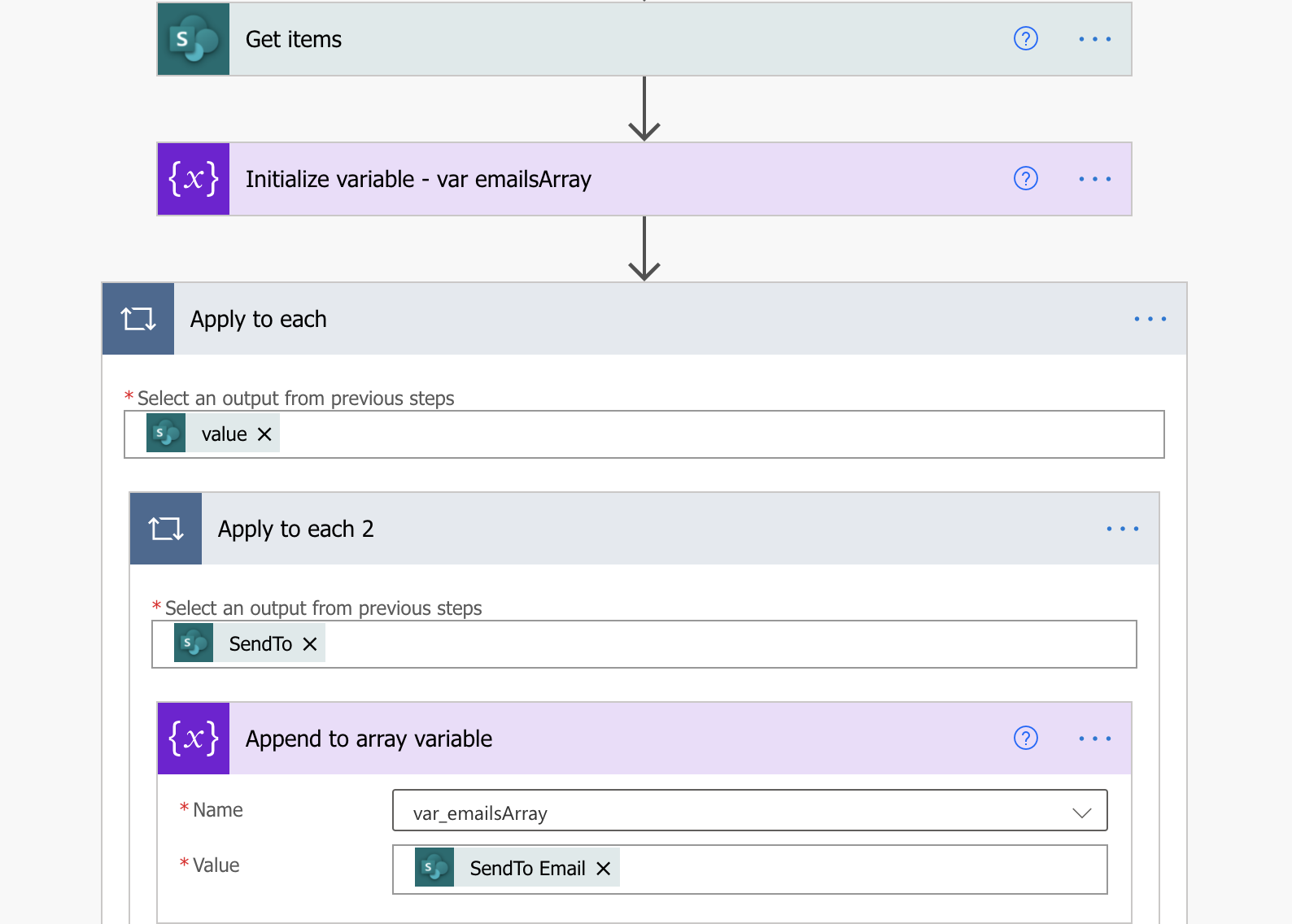
Task: Click the SharePoint icon on SendTo Email token
Action: click(434, 868)
